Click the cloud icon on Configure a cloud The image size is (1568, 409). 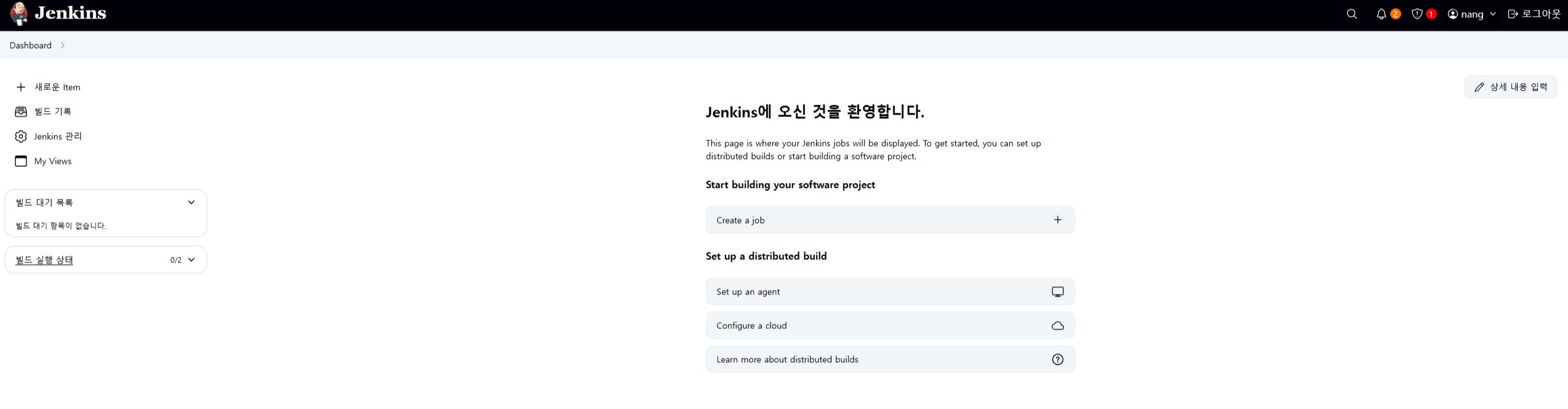point(1057,326)
